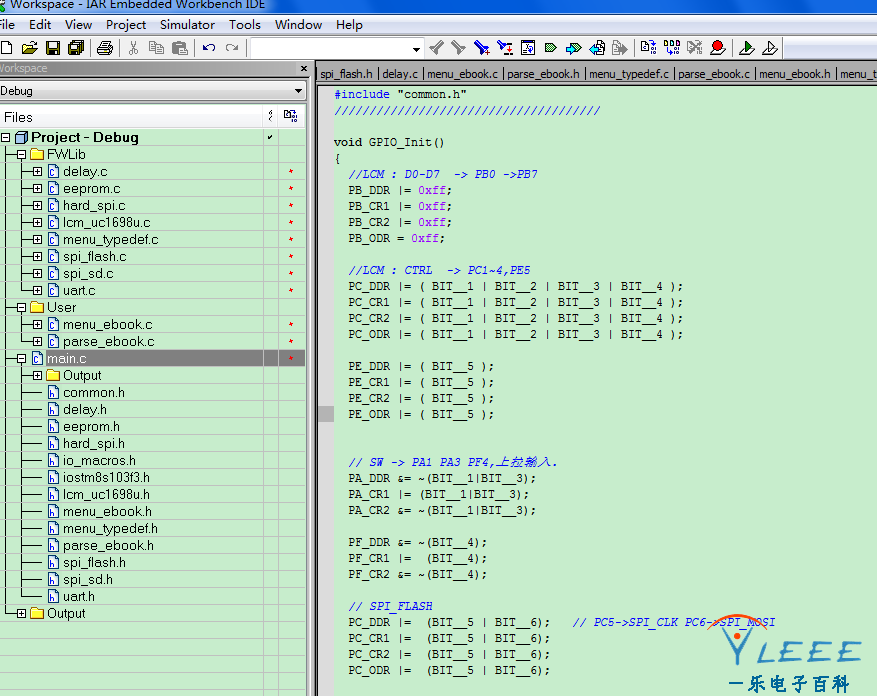Toggle breakpoint with red circle icon

point(718,48)
